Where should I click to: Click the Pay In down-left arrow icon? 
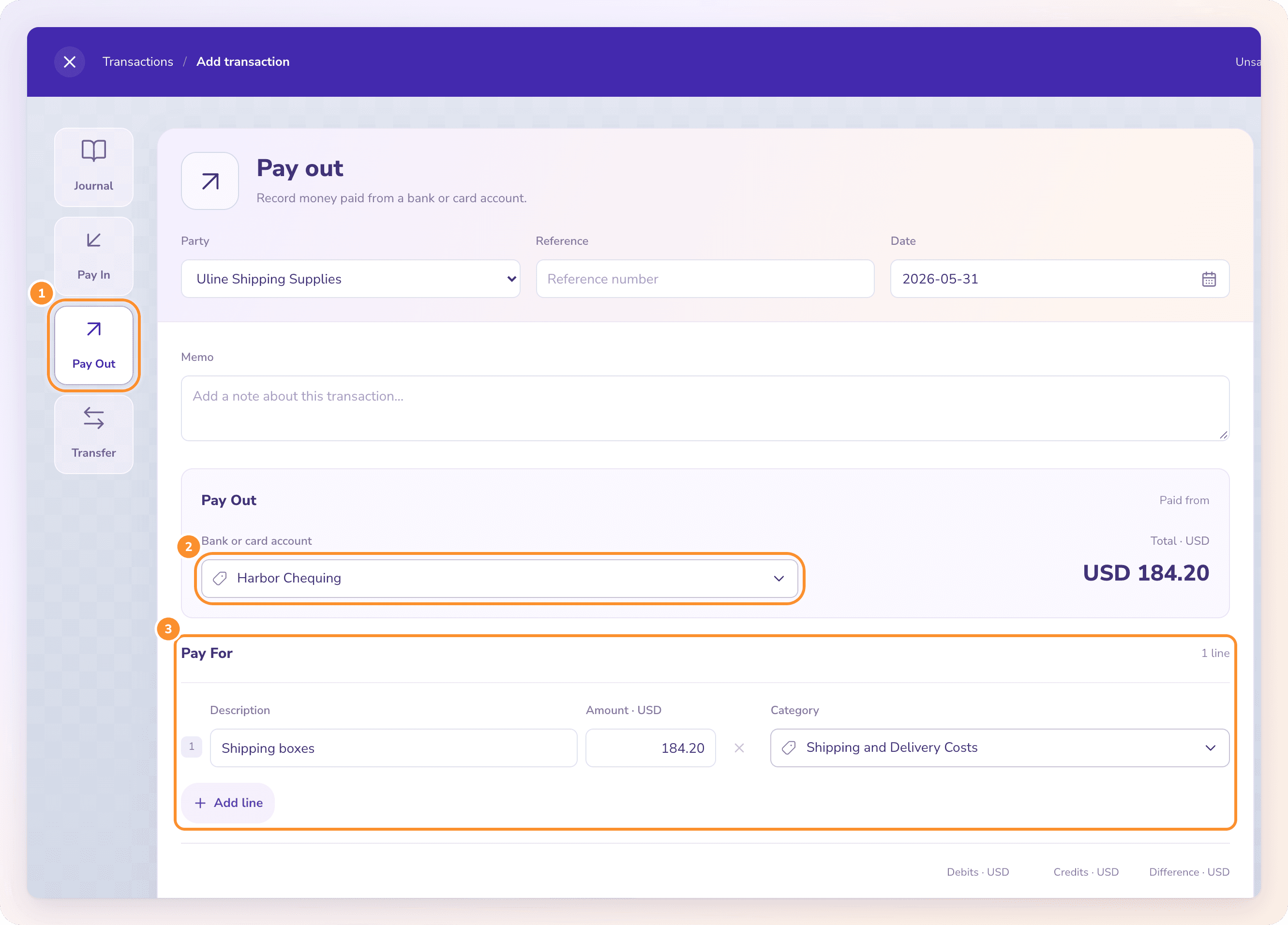(94, 240)
